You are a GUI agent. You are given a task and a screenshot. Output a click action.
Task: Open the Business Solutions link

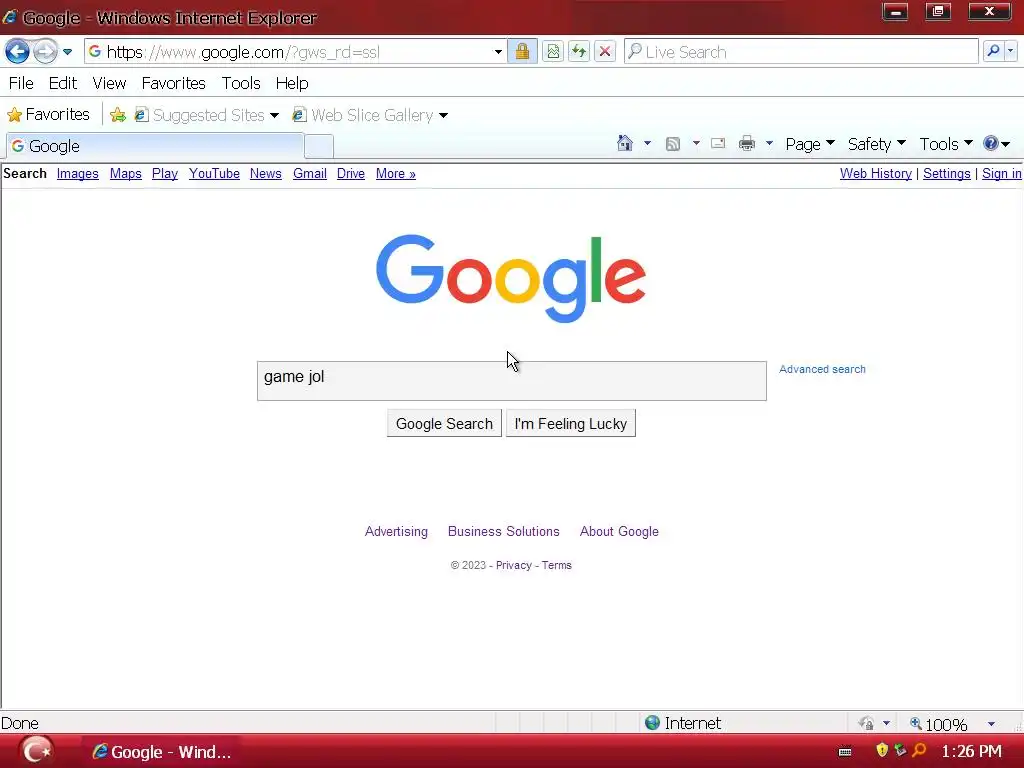504,532
